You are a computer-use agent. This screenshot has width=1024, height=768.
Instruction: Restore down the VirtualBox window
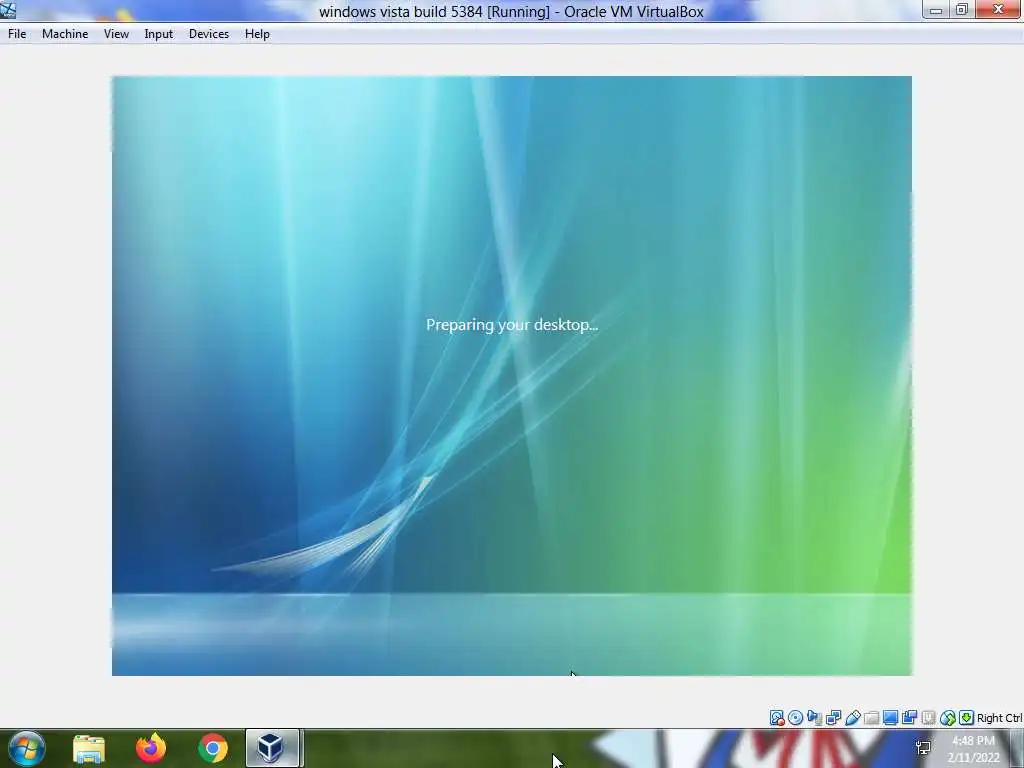(x=962, y=10)
